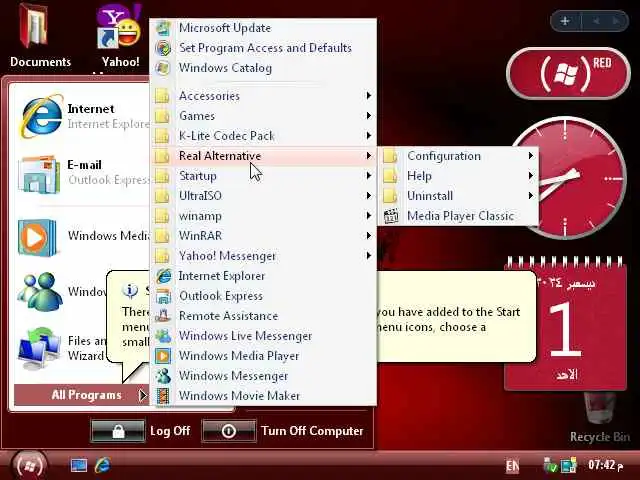This screenshot has height=480, width=640.
Task: Click the All Programs button
Action: (x=82, y=395)
